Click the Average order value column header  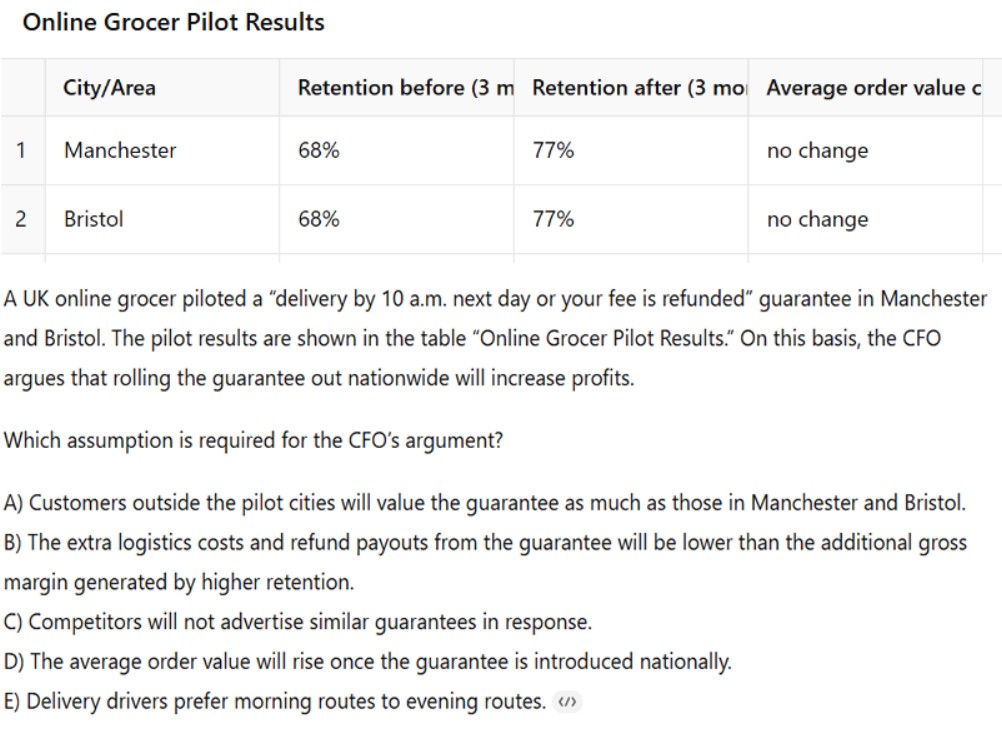point(866,88)
